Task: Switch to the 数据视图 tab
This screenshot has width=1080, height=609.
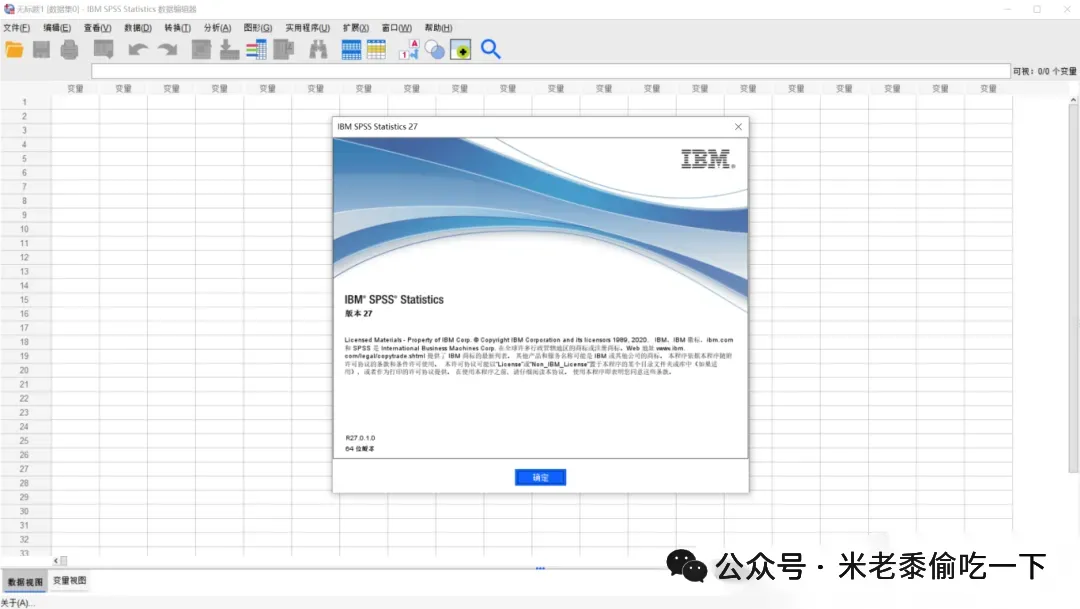Action: click(25, 581)
